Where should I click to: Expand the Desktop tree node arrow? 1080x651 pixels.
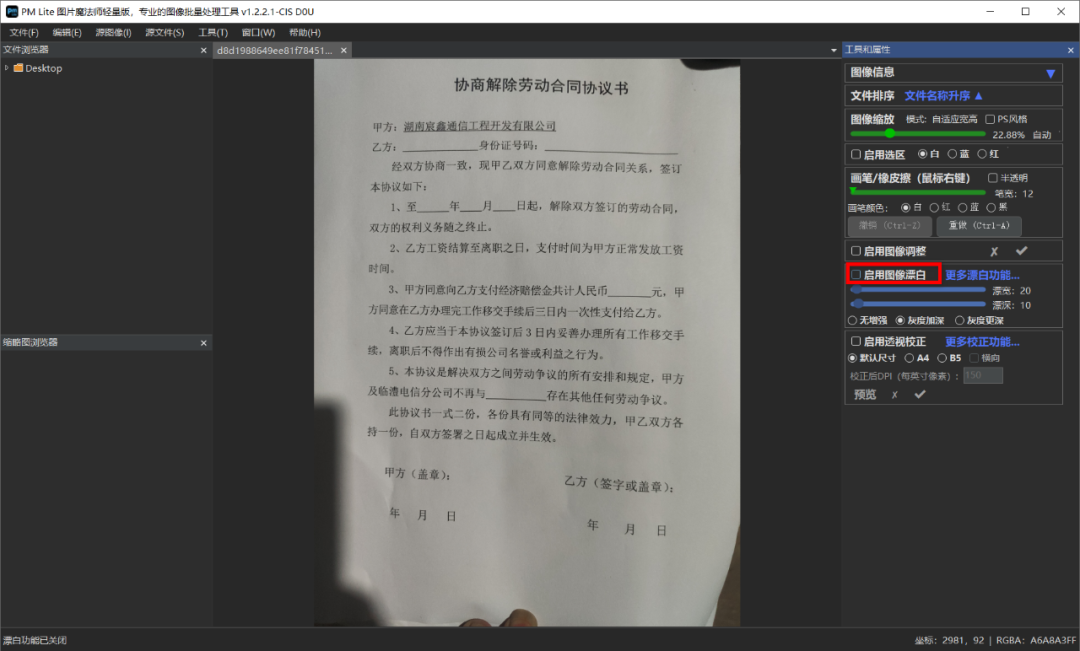tap(7, 68)
